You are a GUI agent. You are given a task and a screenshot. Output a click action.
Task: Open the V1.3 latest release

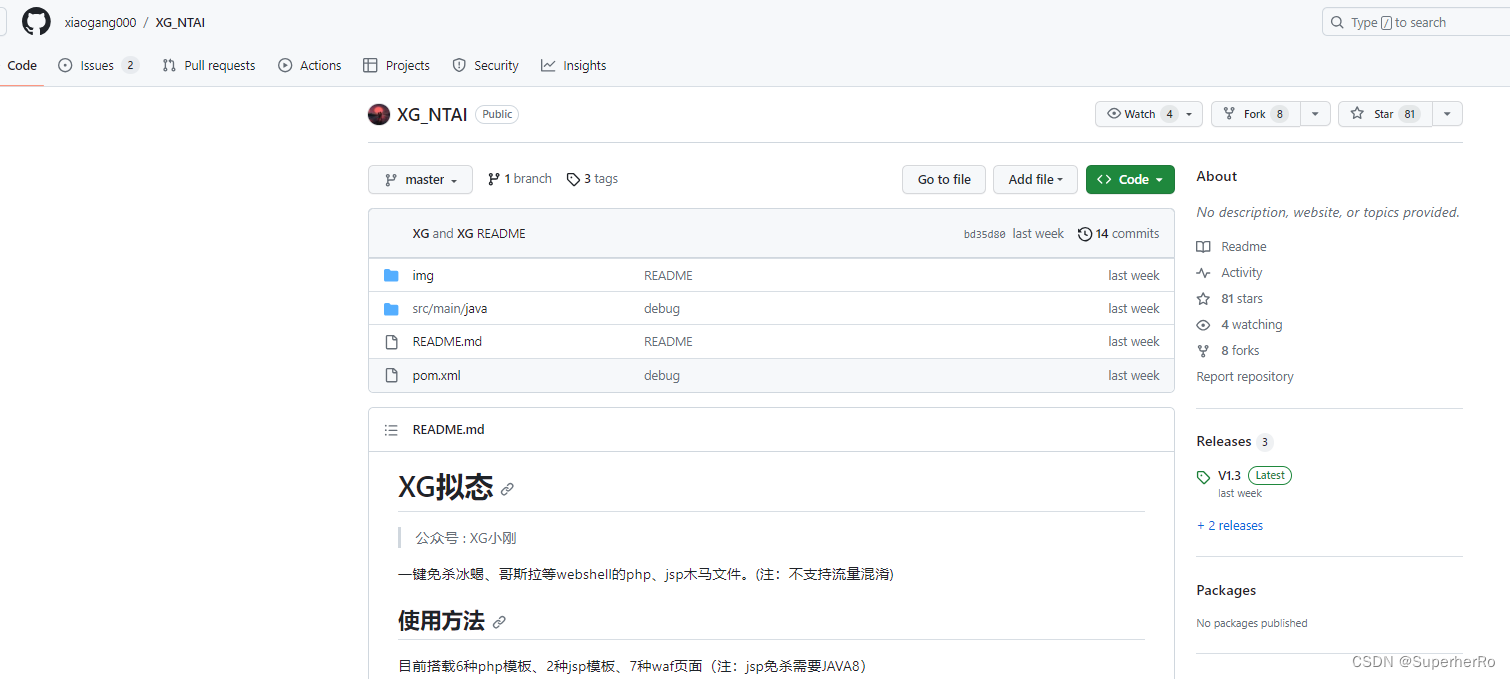[x=1229, y=475]
